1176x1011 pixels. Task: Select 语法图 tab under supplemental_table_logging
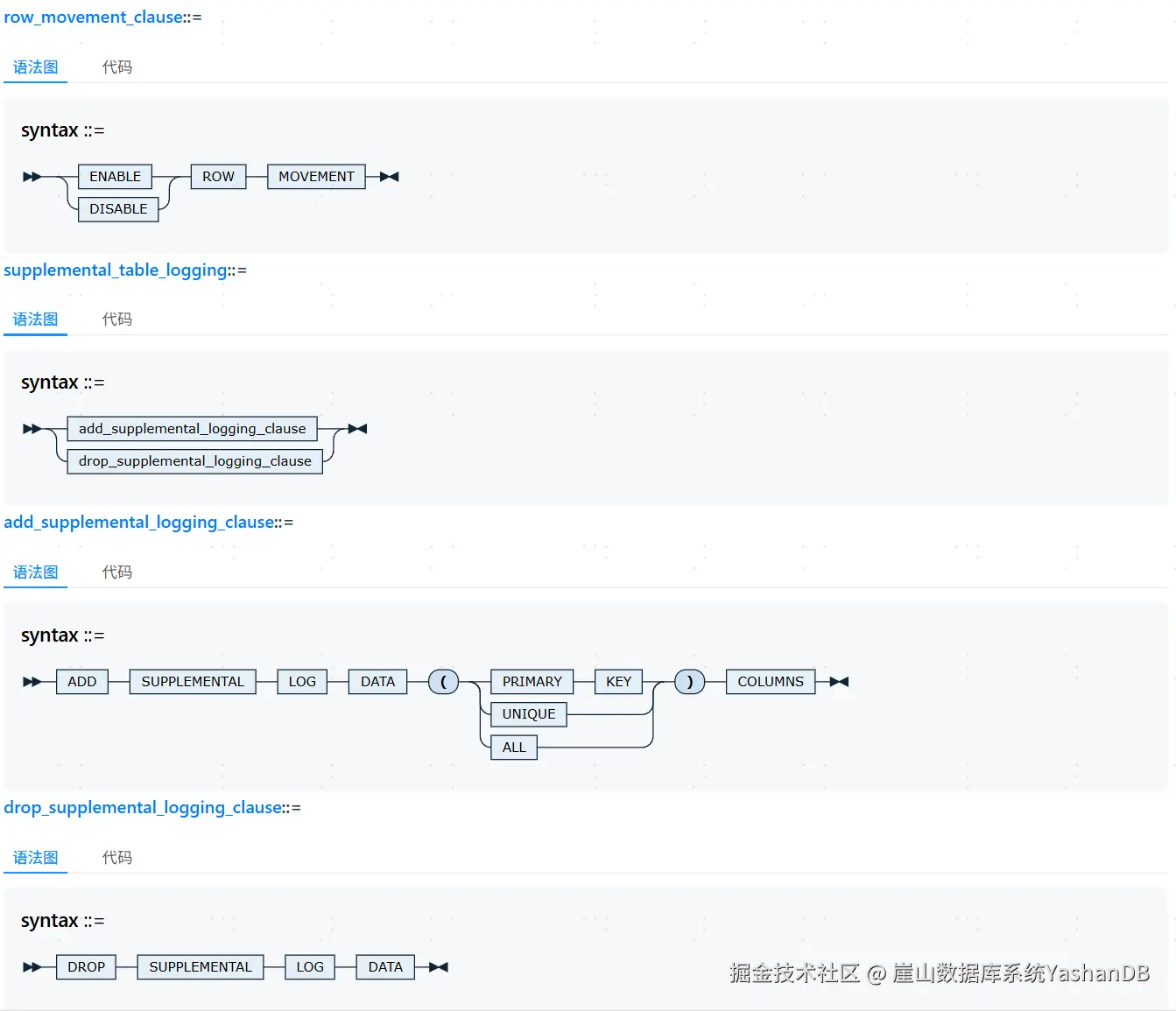pos(35,319)
